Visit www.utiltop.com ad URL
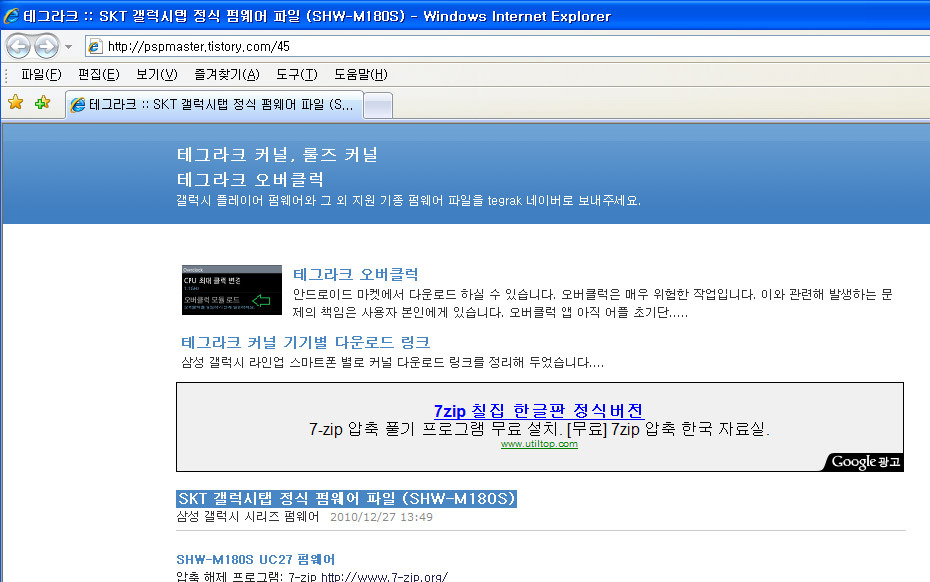Screen dimensions: 930x582 coord(539,444)
